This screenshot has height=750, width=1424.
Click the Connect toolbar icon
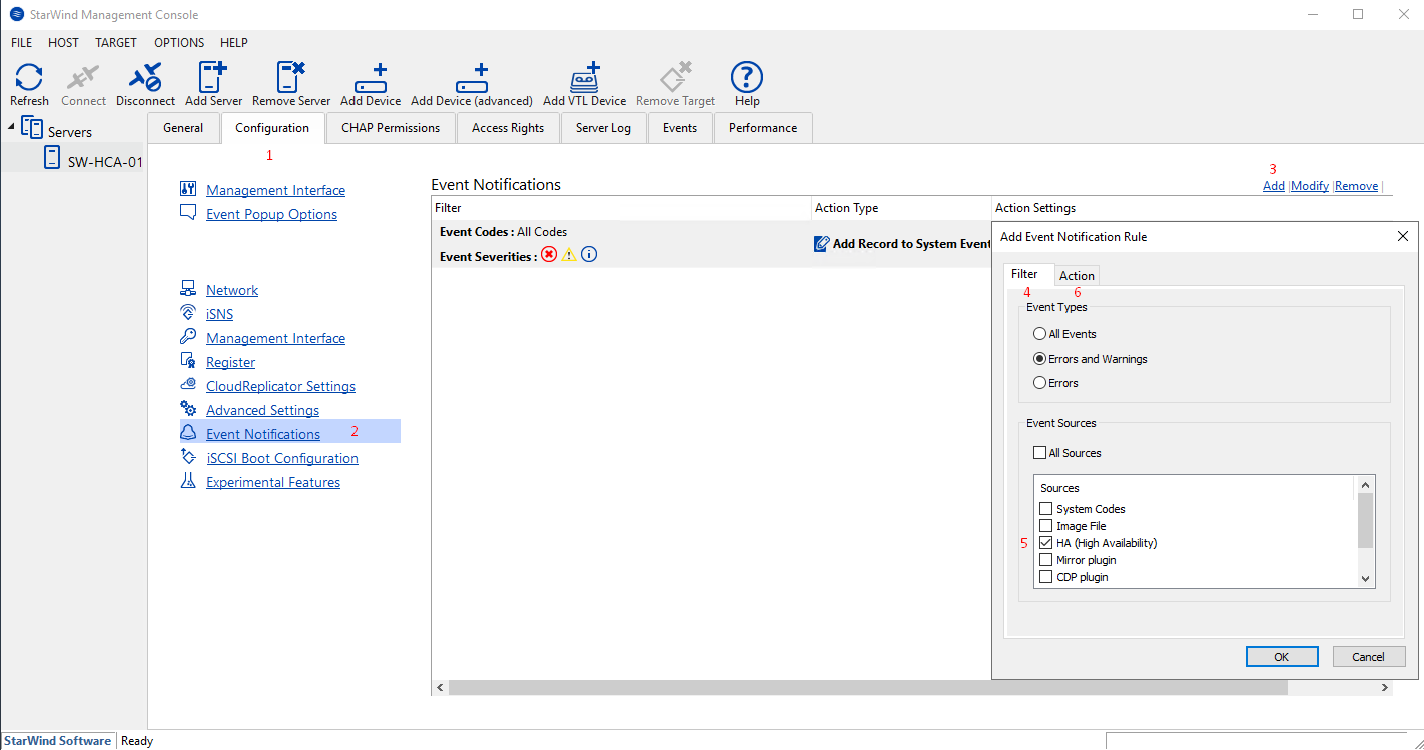pos(83,77)
